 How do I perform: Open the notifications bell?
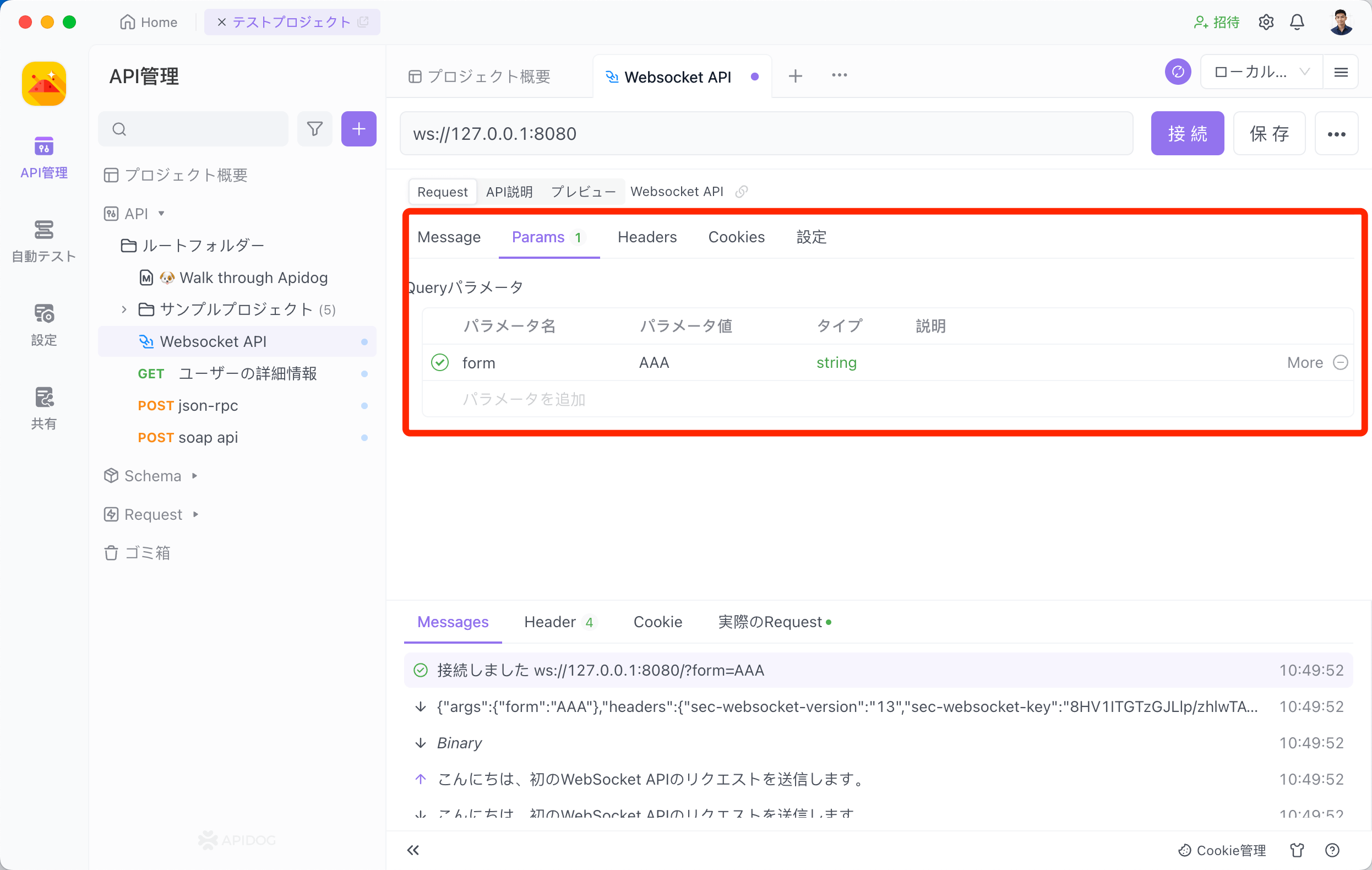pos(1297,22)
